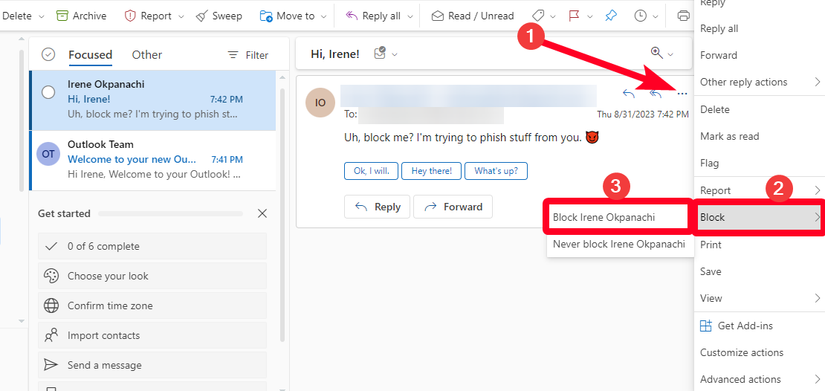Open the Outlook Team welcome email
This screenshot has width=825, height=391.
[153, 161]
